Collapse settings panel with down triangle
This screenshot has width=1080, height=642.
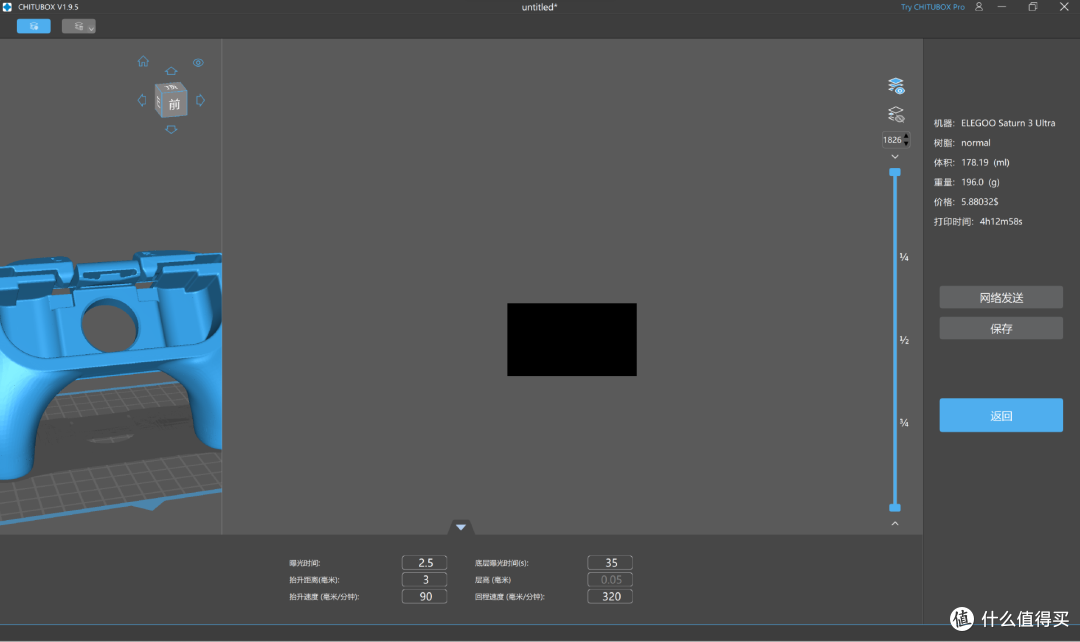tap(461, 527)
